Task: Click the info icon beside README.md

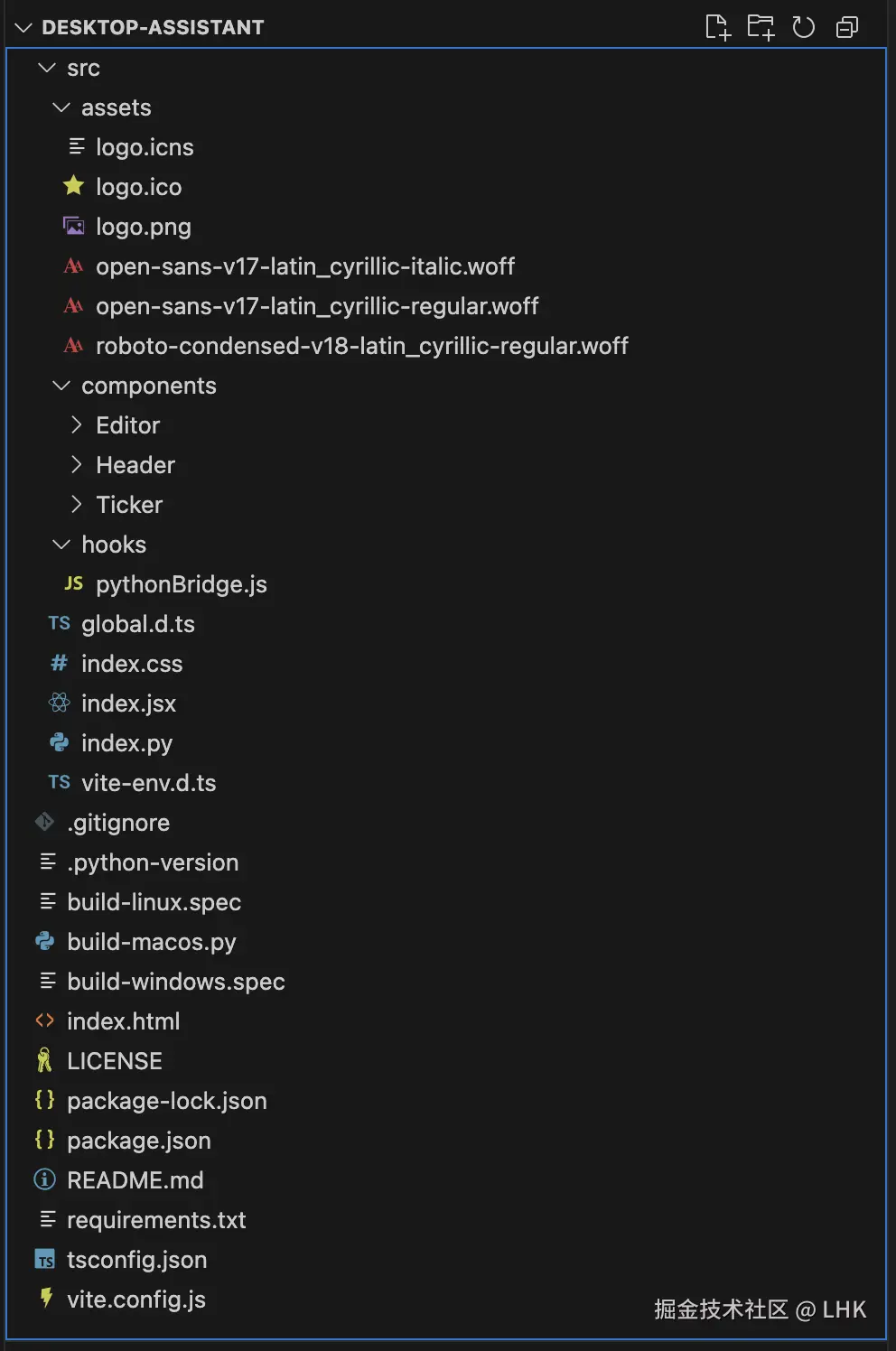Action: tap(44, 1179)
